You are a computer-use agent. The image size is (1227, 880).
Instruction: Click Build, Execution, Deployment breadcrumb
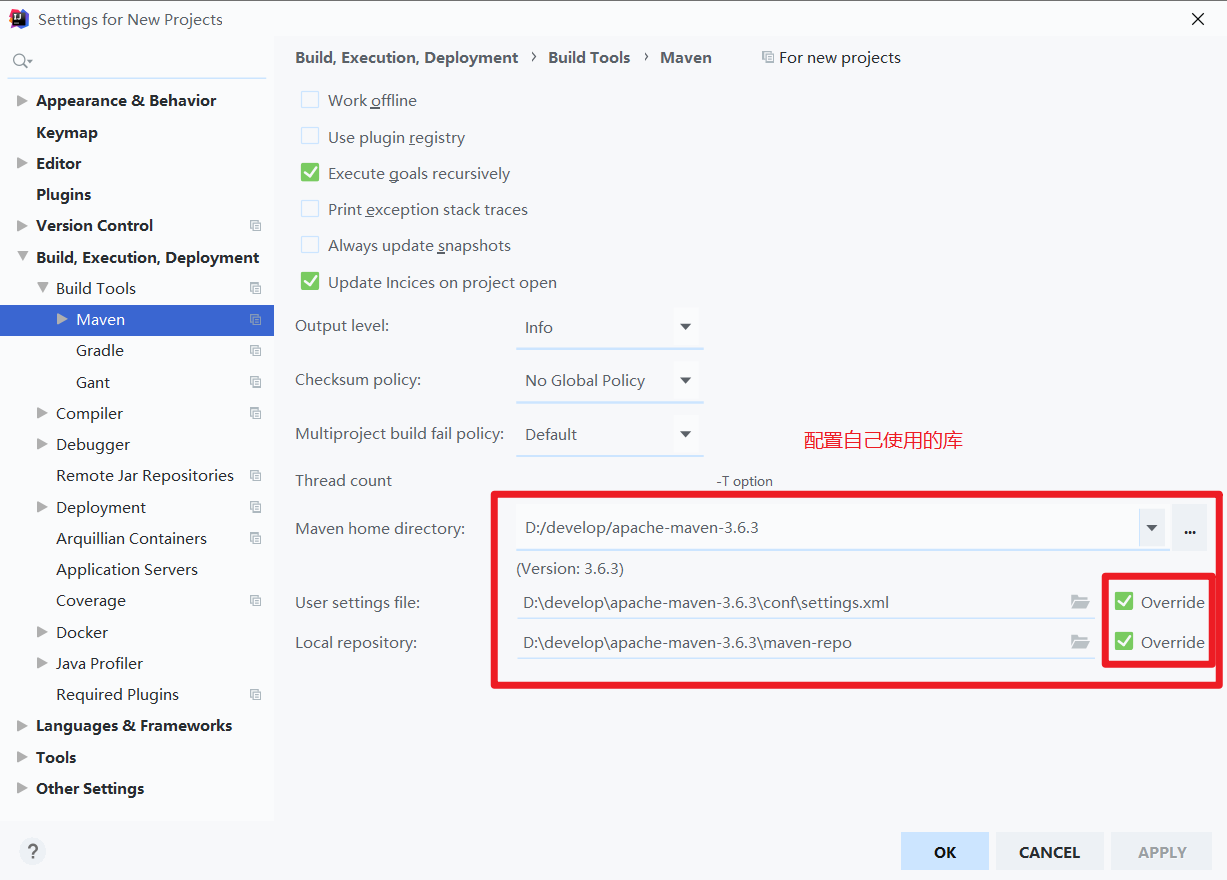pyautogui.click(x=407, y=58)
